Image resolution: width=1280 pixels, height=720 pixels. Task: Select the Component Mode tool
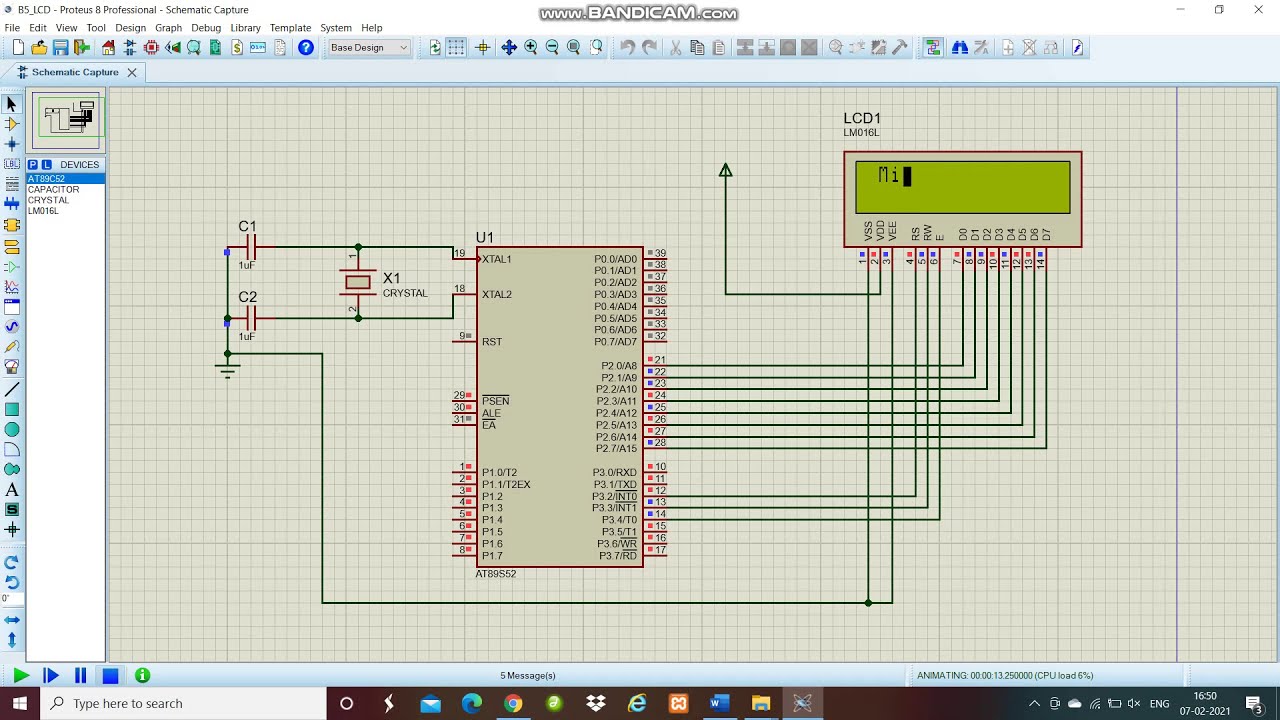[x=12, y=124]
